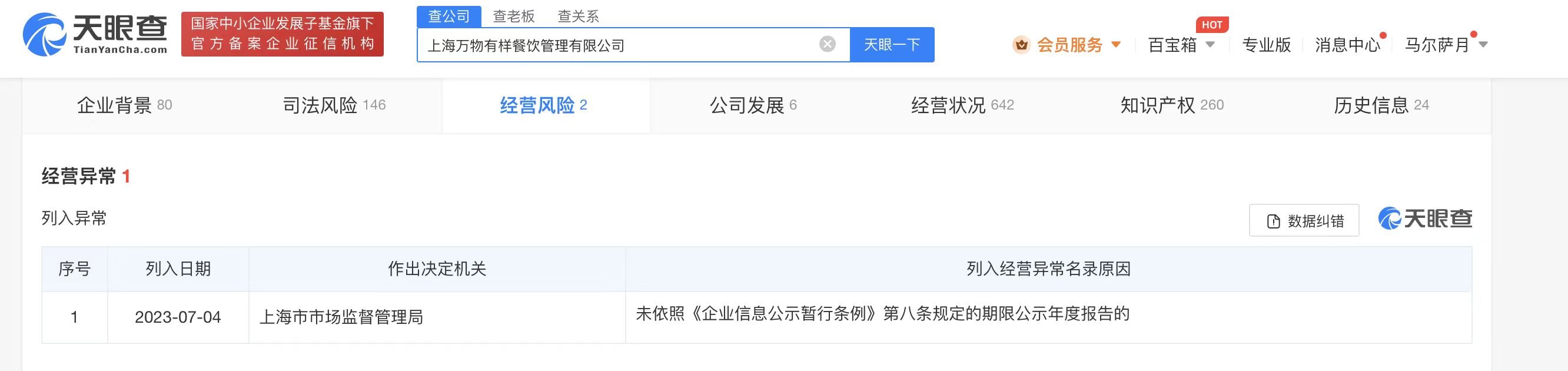The image size is (1568, 371).
Task: Click the 天眼查 watermark logo beside 数据纠错
Action: point(1425,218)
